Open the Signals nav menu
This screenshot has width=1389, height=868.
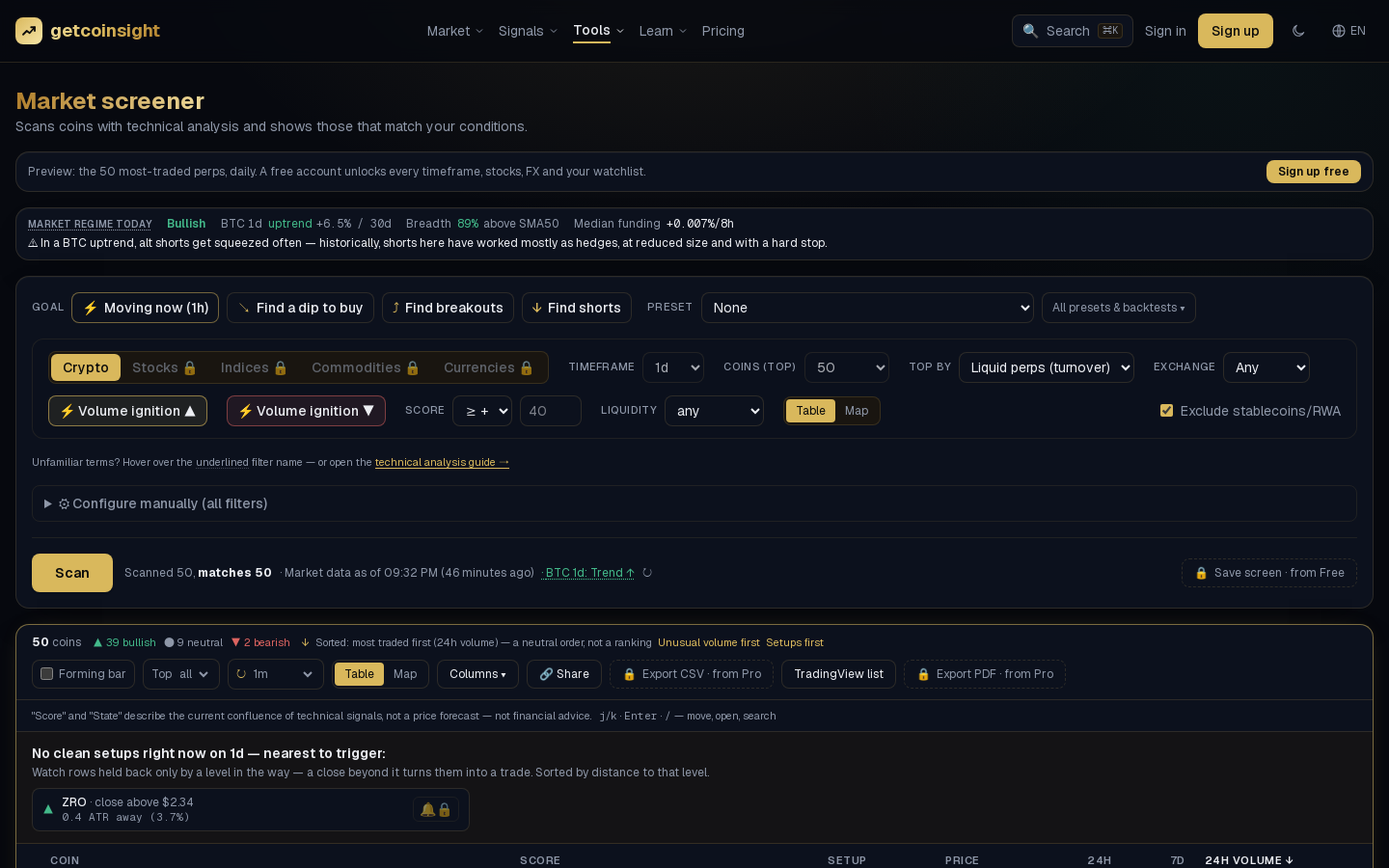(528, 31)
